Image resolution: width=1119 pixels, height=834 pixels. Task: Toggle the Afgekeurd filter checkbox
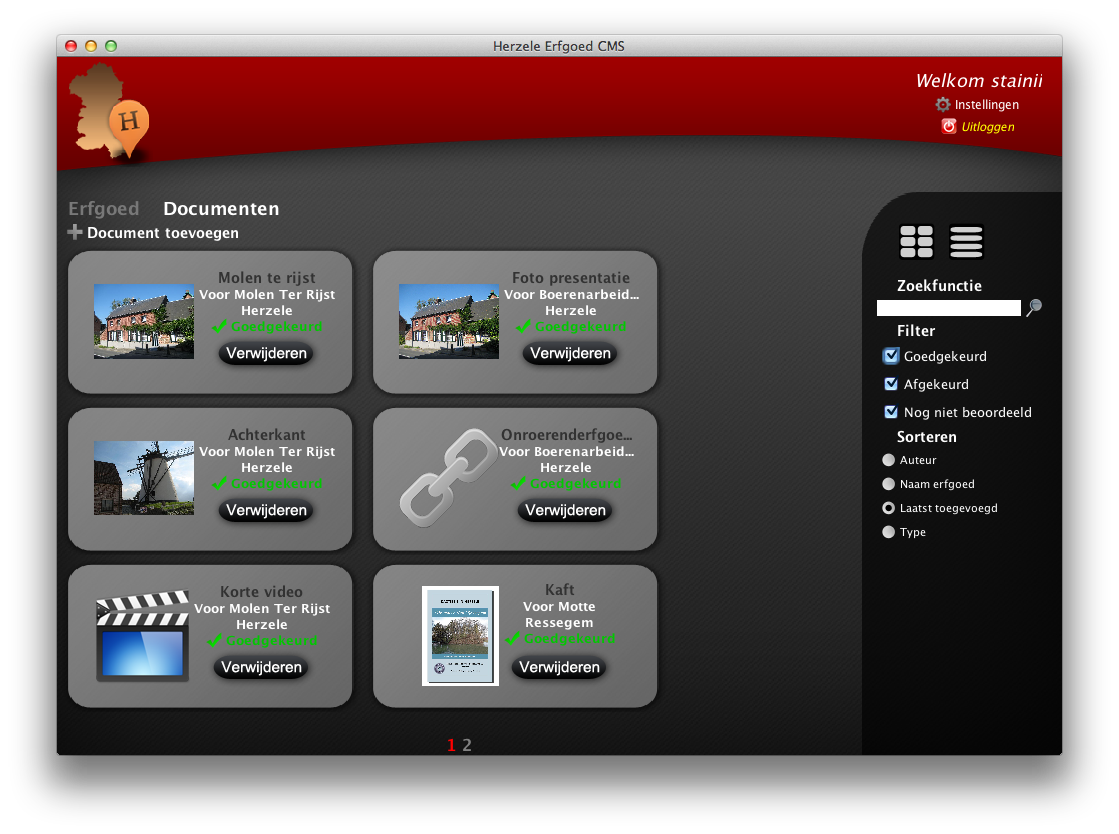pyautogui.click(x=891, y=384)
